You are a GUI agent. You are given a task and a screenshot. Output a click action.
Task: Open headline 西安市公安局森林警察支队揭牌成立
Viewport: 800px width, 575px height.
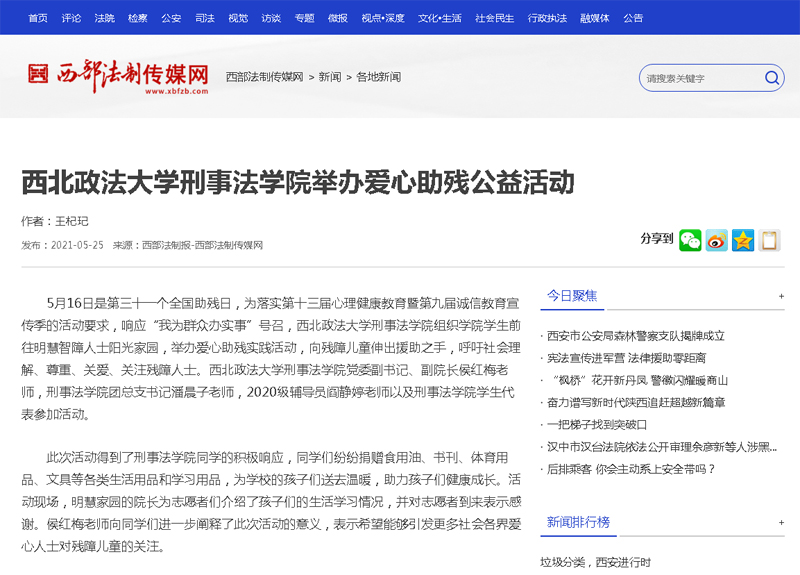pyautogui.click(x=636, y=336)
